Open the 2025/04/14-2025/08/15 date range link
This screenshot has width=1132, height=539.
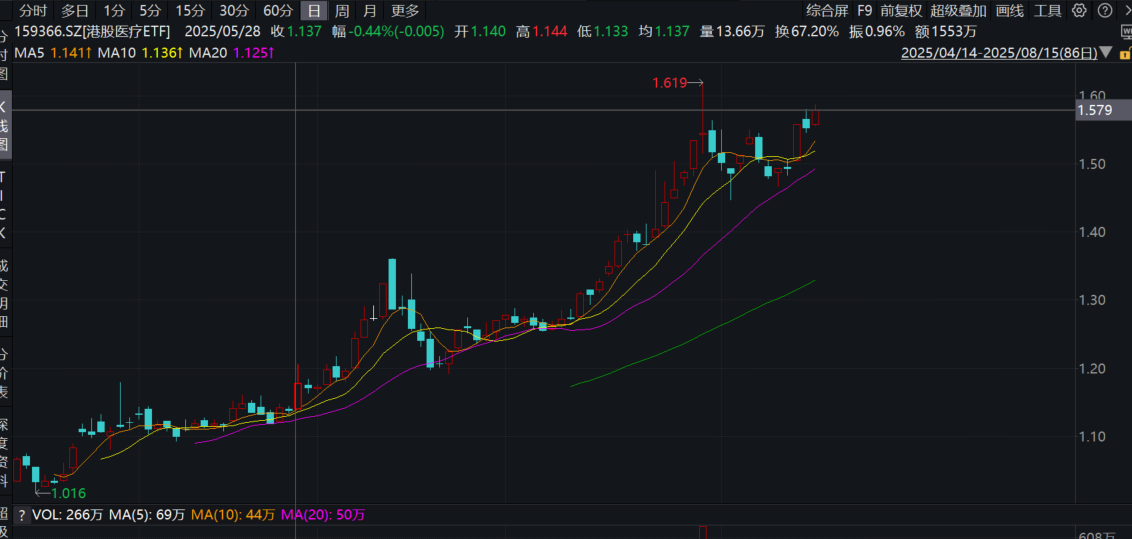point(999,53)
